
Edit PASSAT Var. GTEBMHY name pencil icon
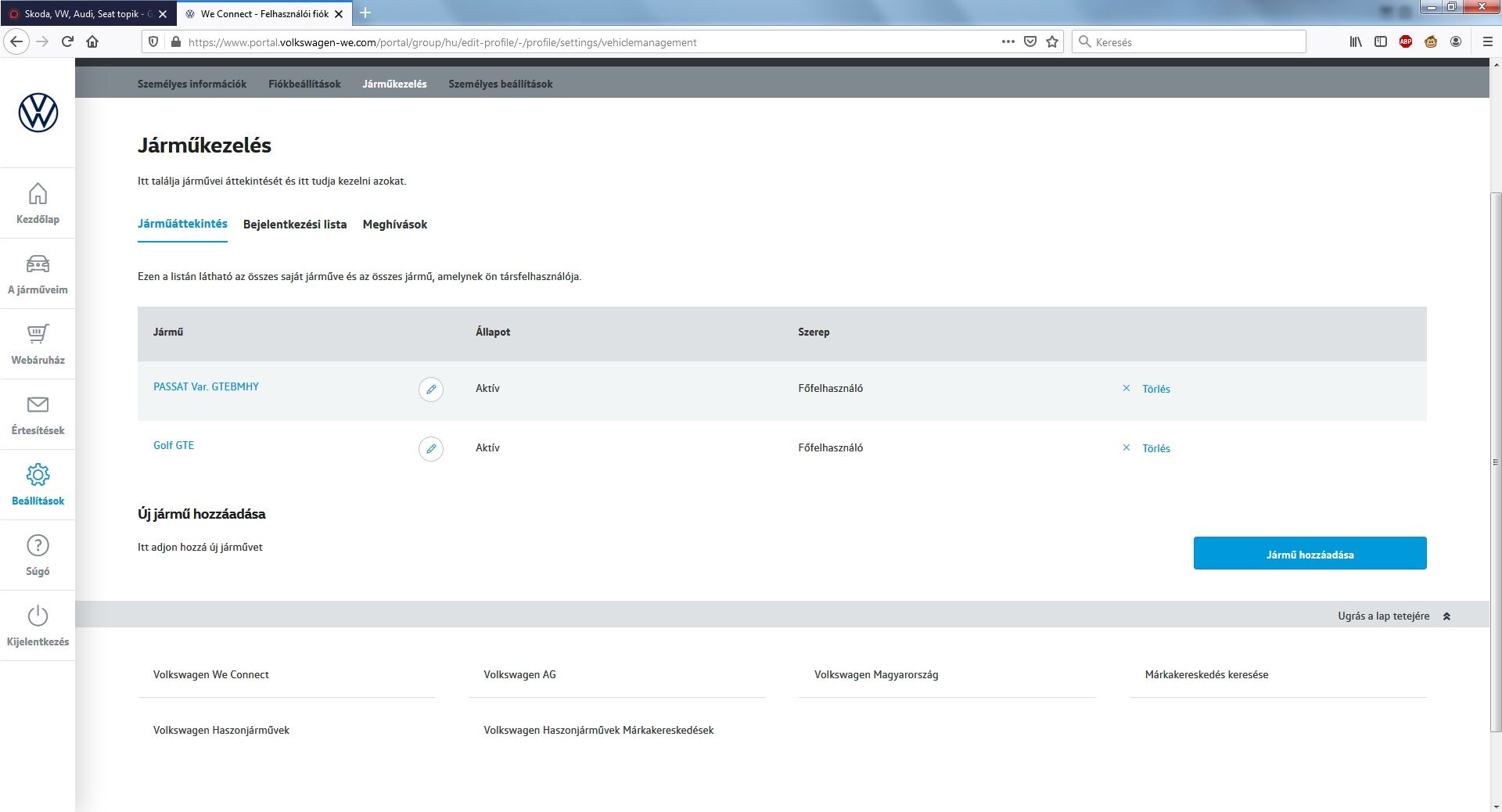431,389
